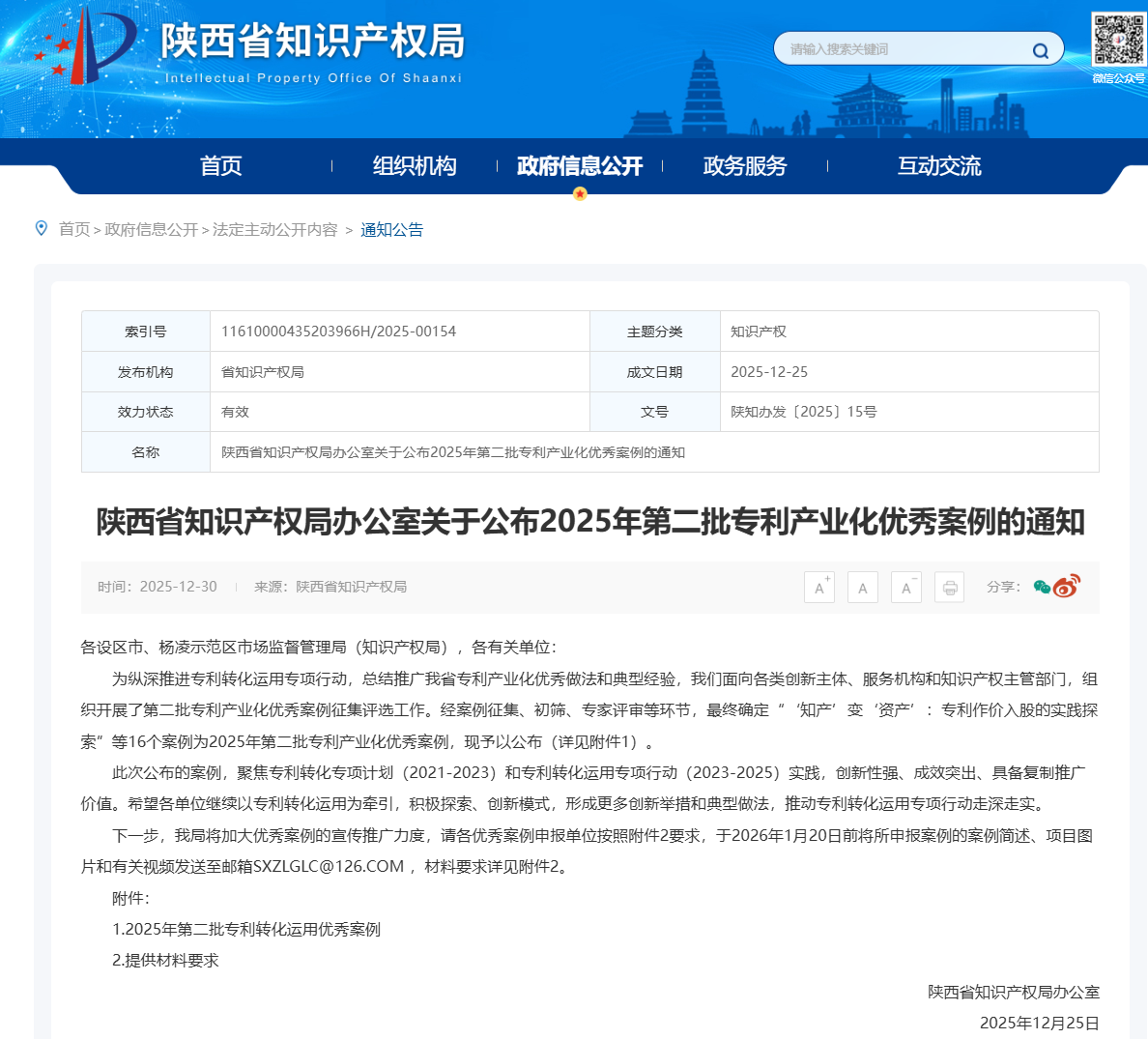Select the 政府信息公开 navigation tab
1148x1039 pixels.
(580, 166)
